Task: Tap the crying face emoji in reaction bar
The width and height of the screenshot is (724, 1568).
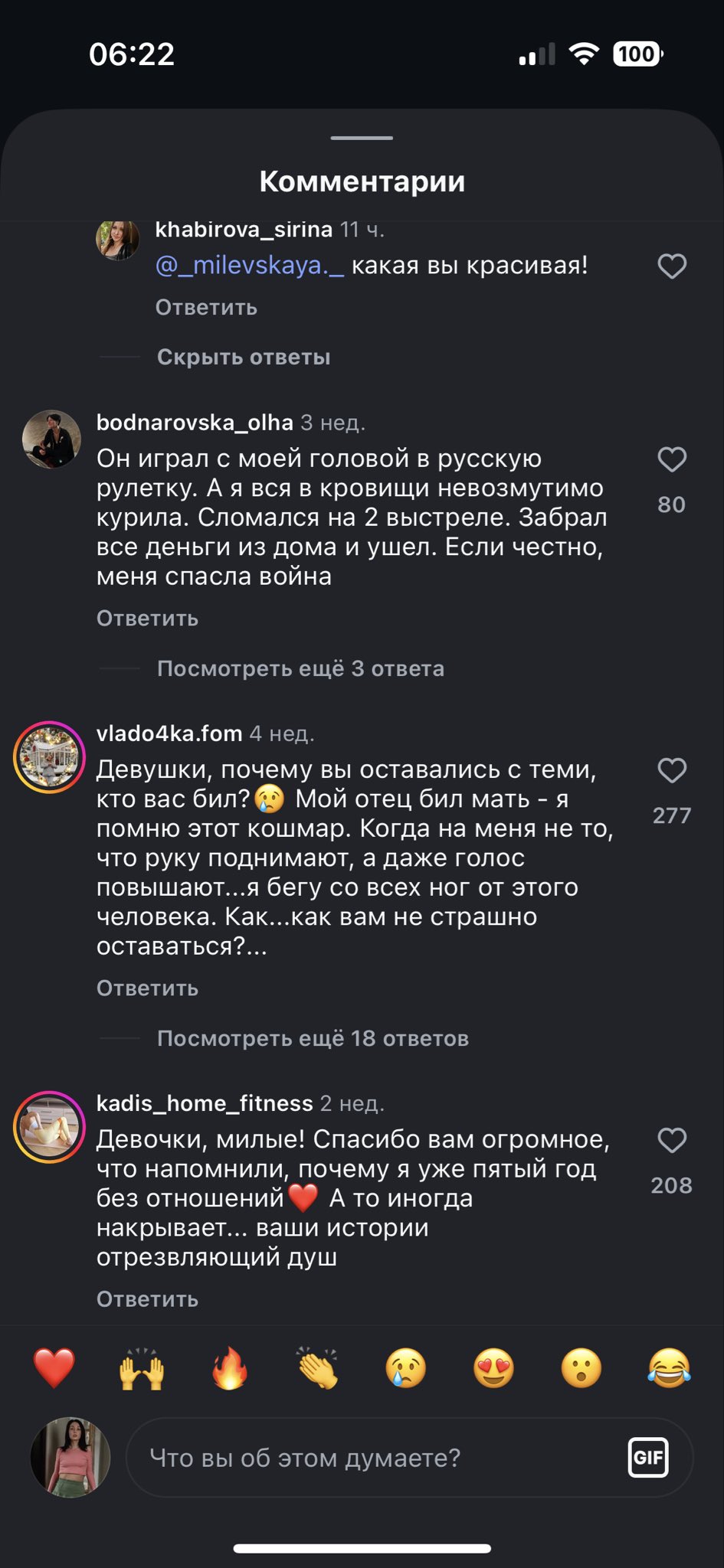Action: coord(406,1368)
